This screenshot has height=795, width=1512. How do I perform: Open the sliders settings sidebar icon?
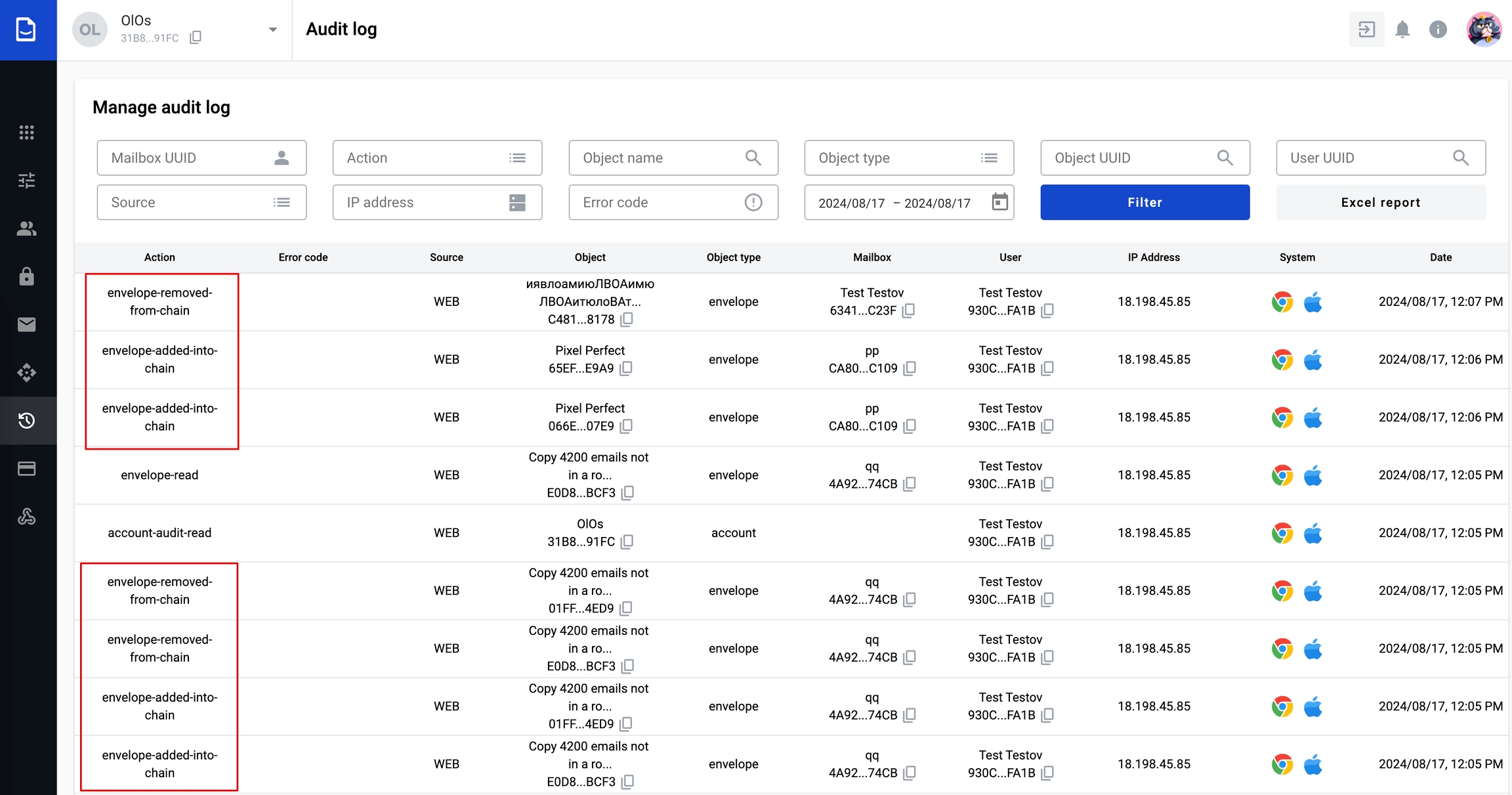[x=26, y=181]
